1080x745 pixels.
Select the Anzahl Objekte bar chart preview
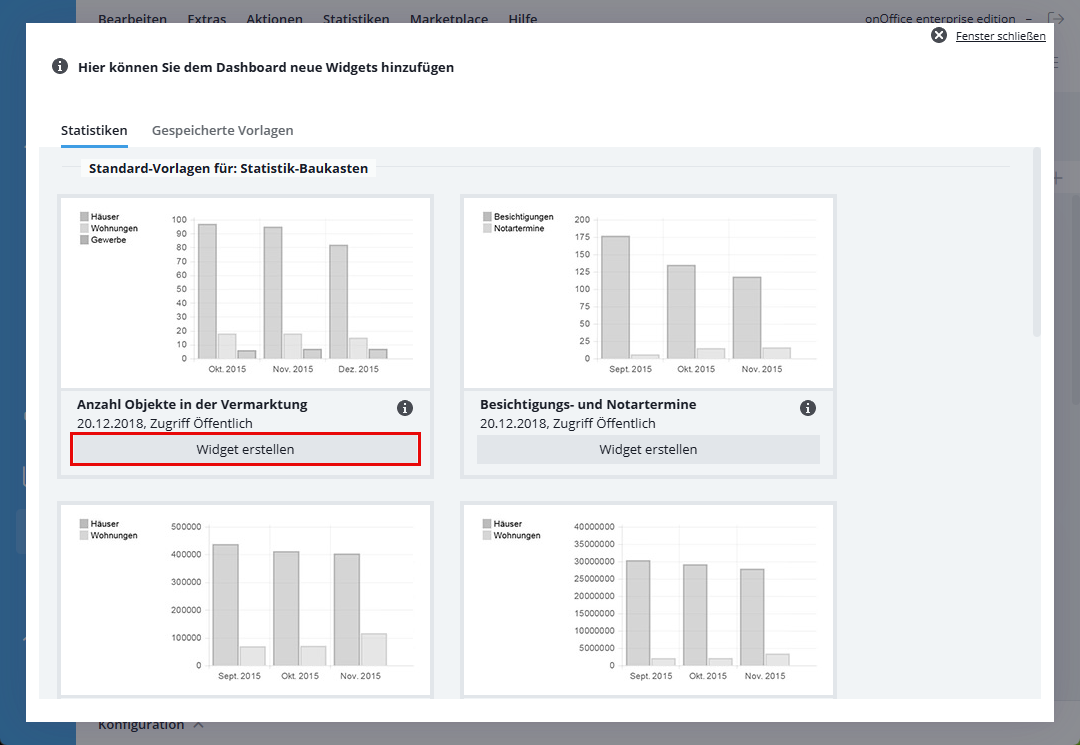tap(245, 292)
